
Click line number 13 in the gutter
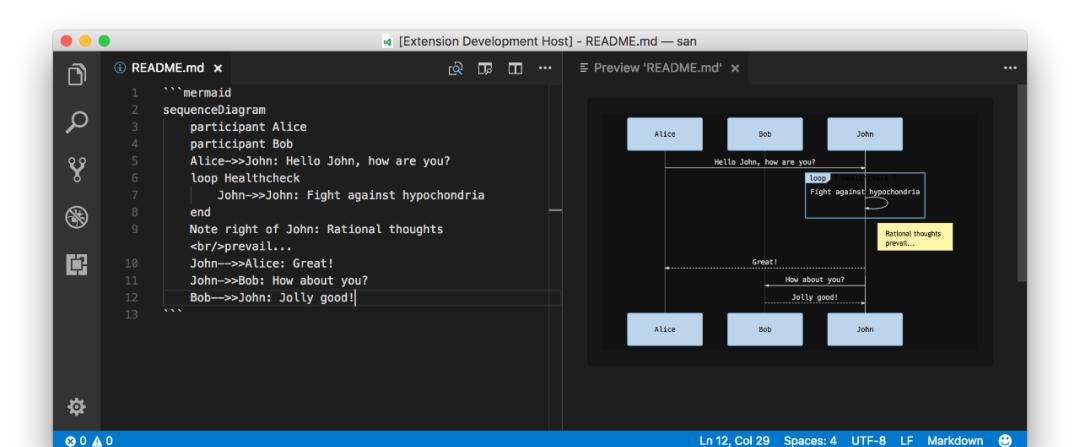pos(132,315)
